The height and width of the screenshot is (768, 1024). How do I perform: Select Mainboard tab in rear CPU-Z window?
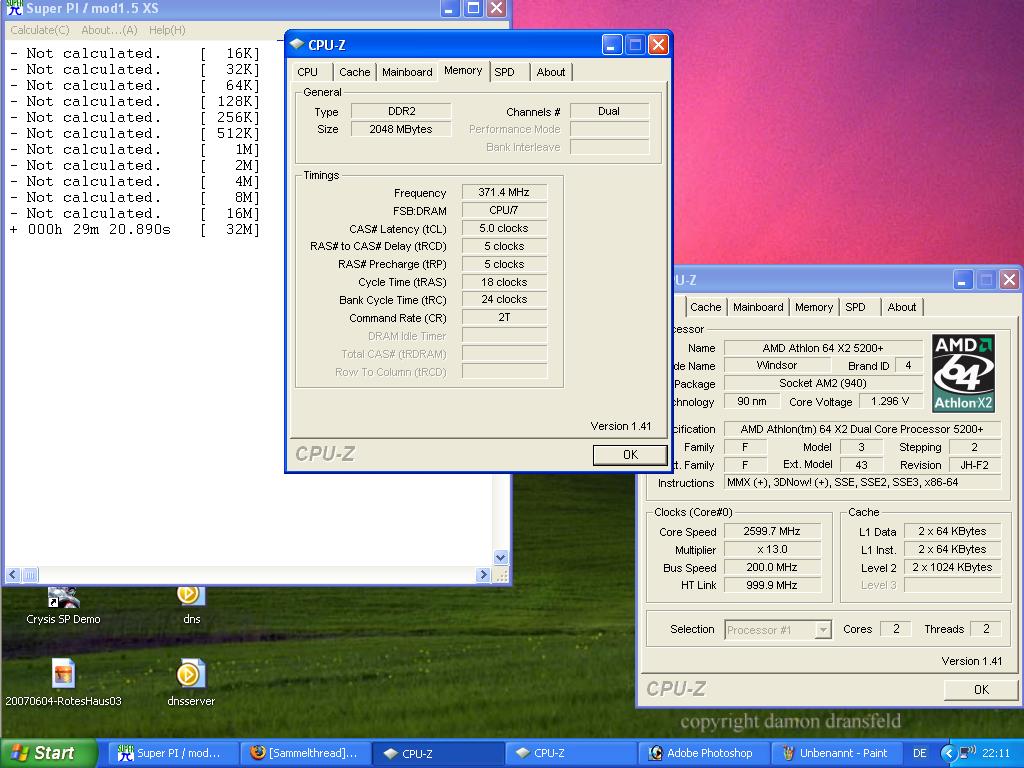click(758, 307)
